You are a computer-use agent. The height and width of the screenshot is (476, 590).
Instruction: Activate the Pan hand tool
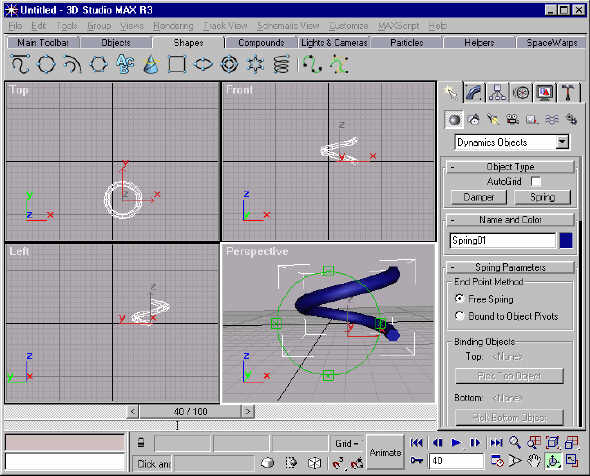(x=534, y=461)
